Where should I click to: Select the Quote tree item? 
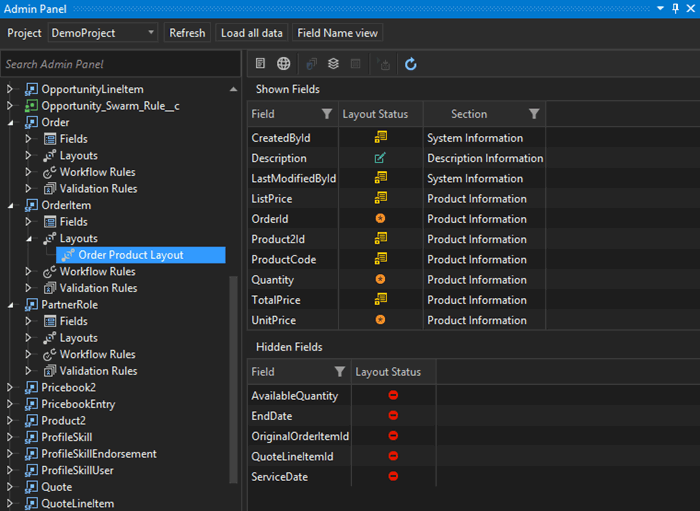(x=56, y=487)
